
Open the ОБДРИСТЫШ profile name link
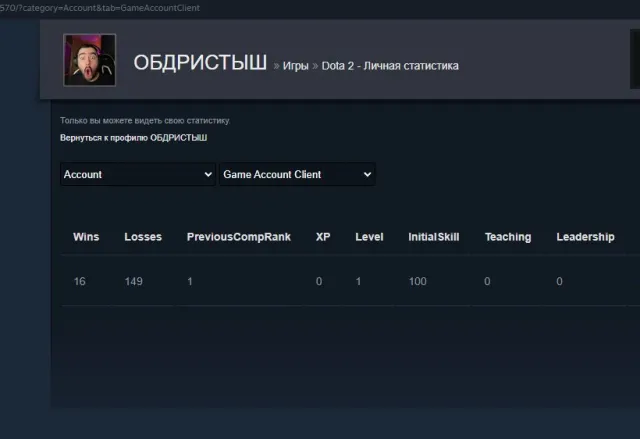[x=200, y=63]
